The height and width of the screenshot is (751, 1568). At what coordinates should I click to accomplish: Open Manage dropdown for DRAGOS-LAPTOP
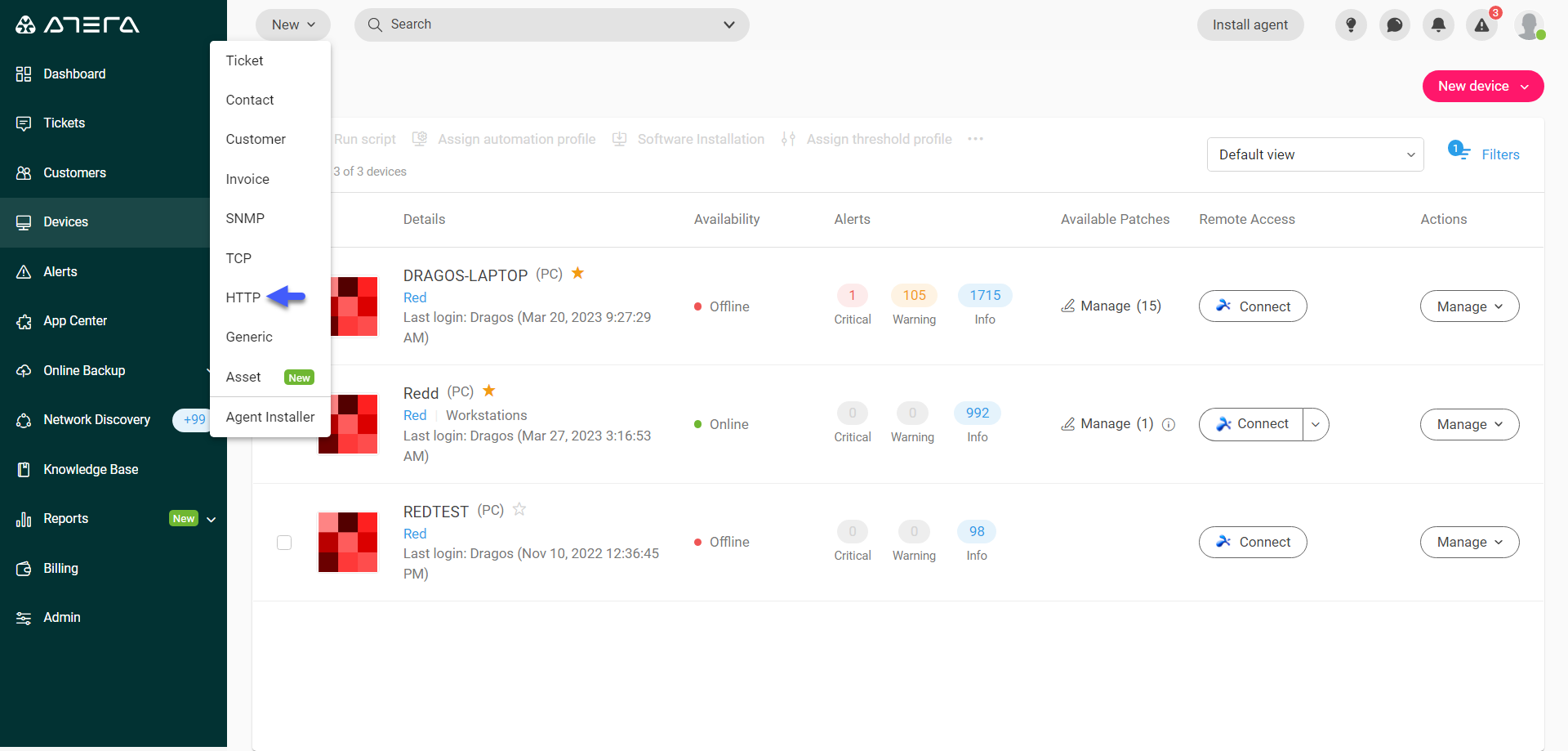pyautogui.click(x=1469, y=306)
